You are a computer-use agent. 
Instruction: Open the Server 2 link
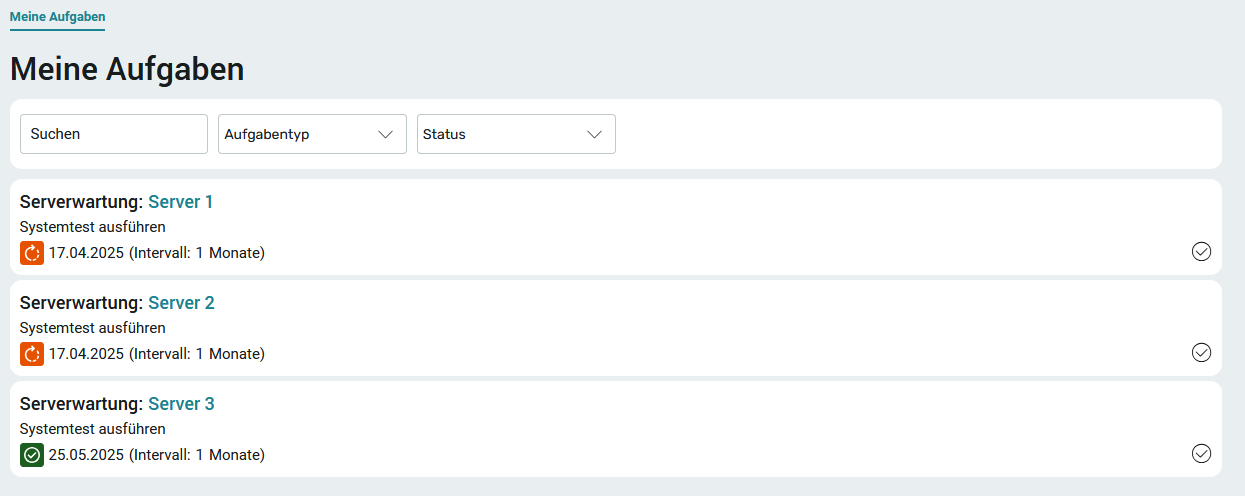(x=181, y=303)
